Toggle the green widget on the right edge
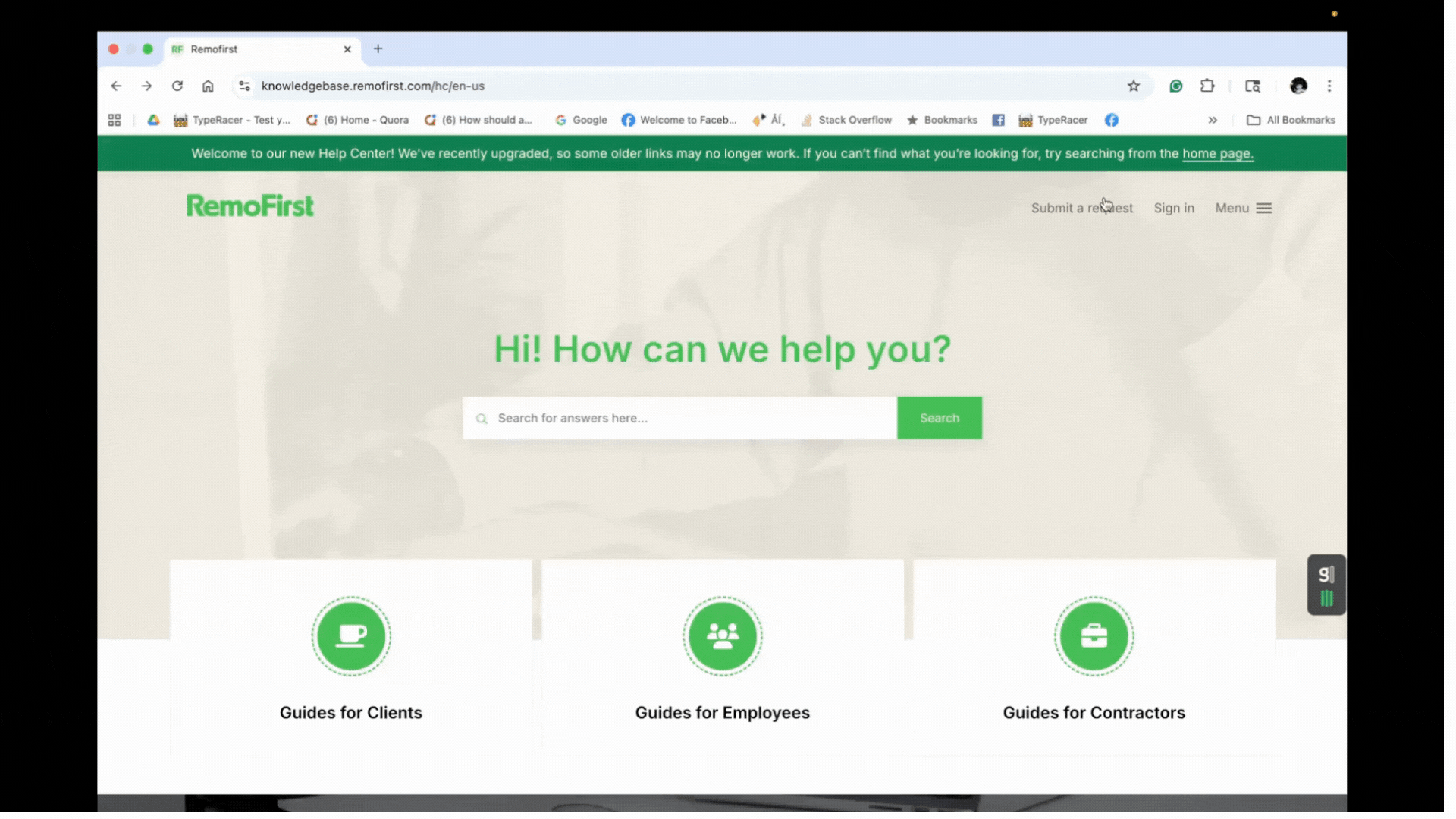 [x=1326, y=585]
